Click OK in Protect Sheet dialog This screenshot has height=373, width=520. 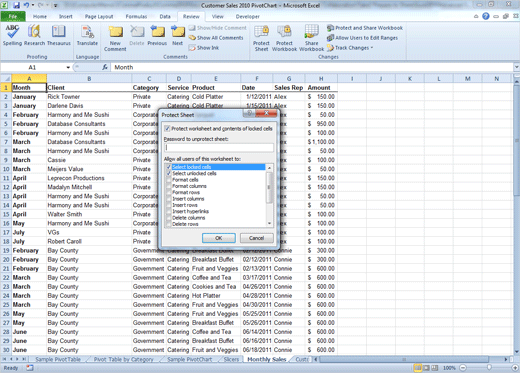click(x=219, y=238)
